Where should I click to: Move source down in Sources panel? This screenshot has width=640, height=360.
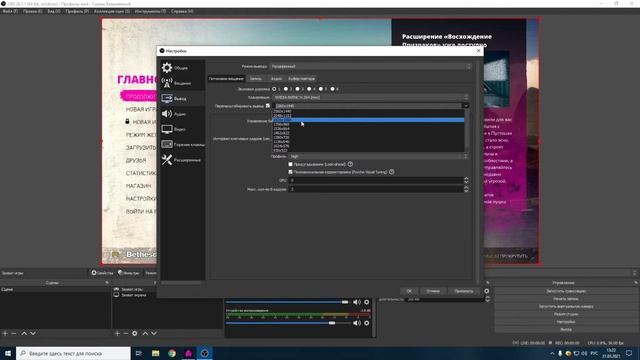pyautogui.click(x=154, y=333)
